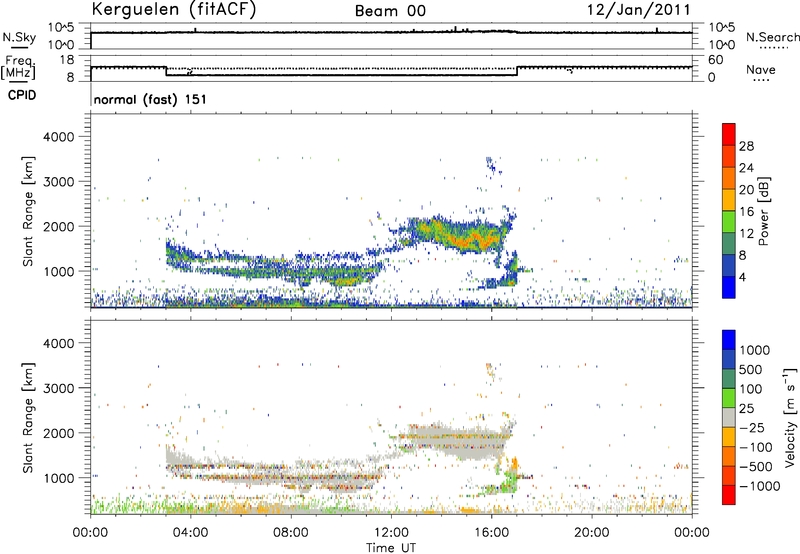Click the yellow-orange 16–20 dB Power color segment
800x554 pixels.
click(729, 200)
